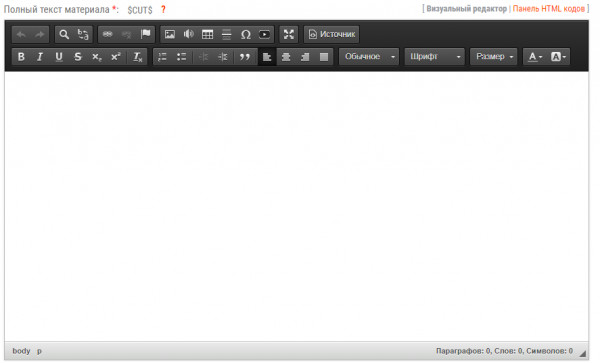This screenshot has height=363, width=600.
Task: Click into the editor text area
Action: coord(297,207)
